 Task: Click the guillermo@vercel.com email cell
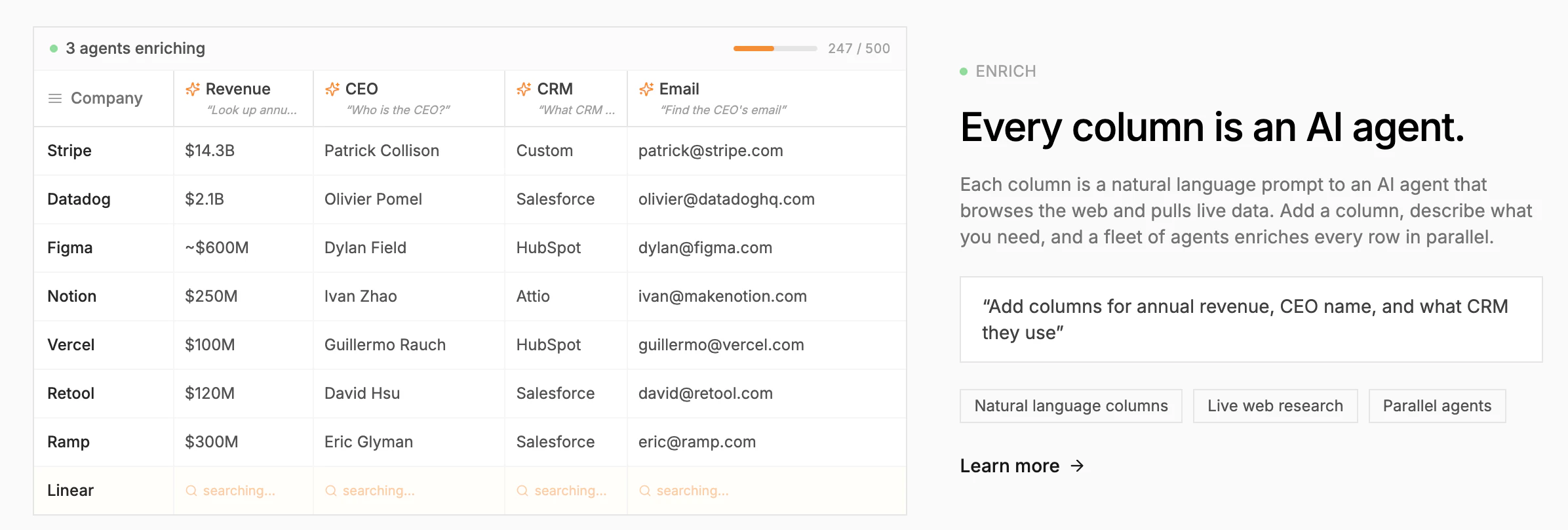point(767,345)
